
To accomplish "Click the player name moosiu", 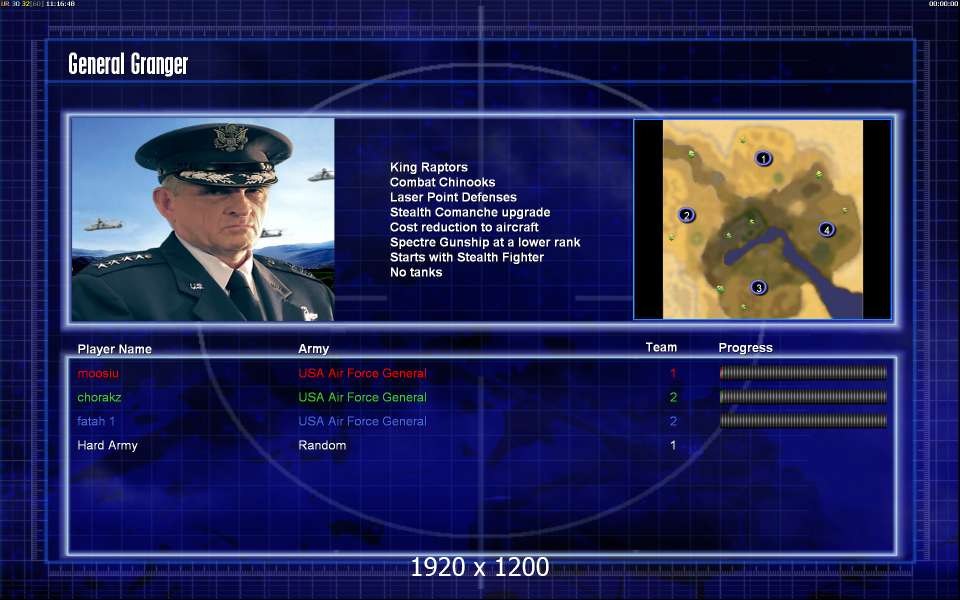I will point(98,373).
